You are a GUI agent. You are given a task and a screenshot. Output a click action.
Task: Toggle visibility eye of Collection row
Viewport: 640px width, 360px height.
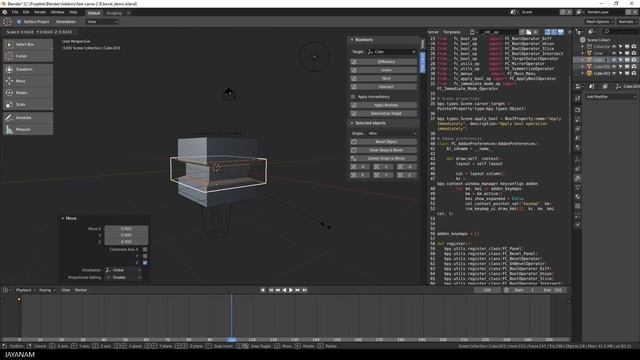(613, 47)
